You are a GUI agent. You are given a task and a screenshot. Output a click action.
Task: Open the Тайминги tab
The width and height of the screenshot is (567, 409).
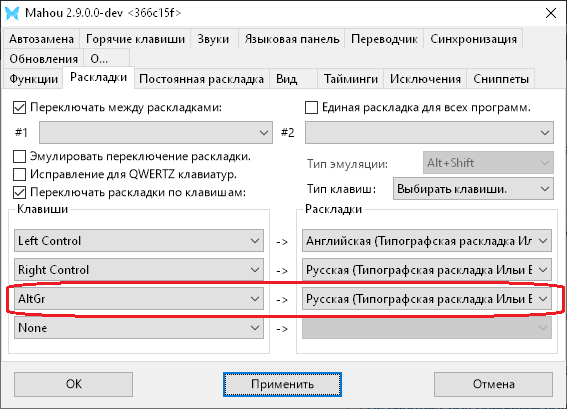pyautogui.click(x=350, y=79)
